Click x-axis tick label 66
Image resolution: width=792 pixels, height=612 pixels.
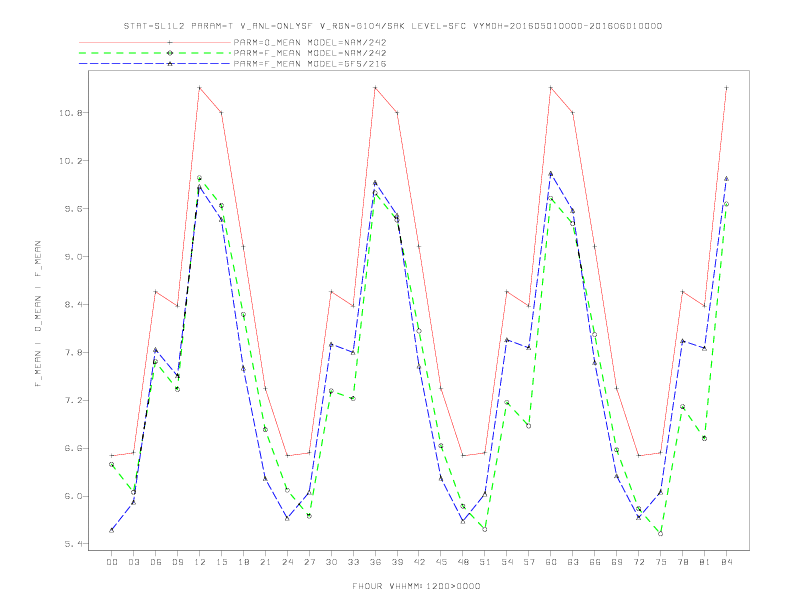tap(595, 562)
